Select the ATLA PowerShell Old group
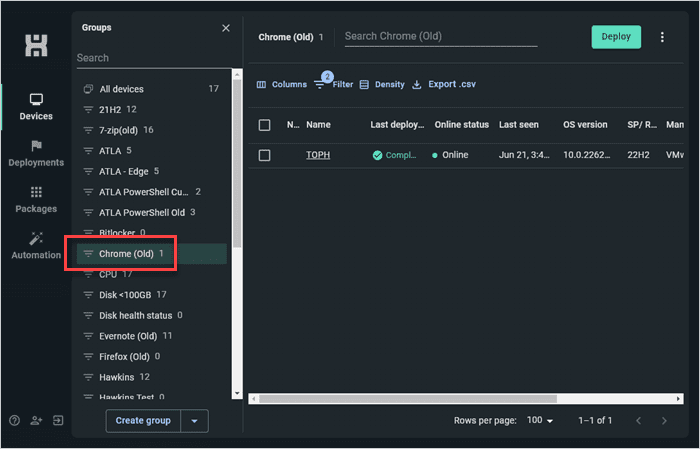This screenshot has width=700, height=449. point(152,212)
